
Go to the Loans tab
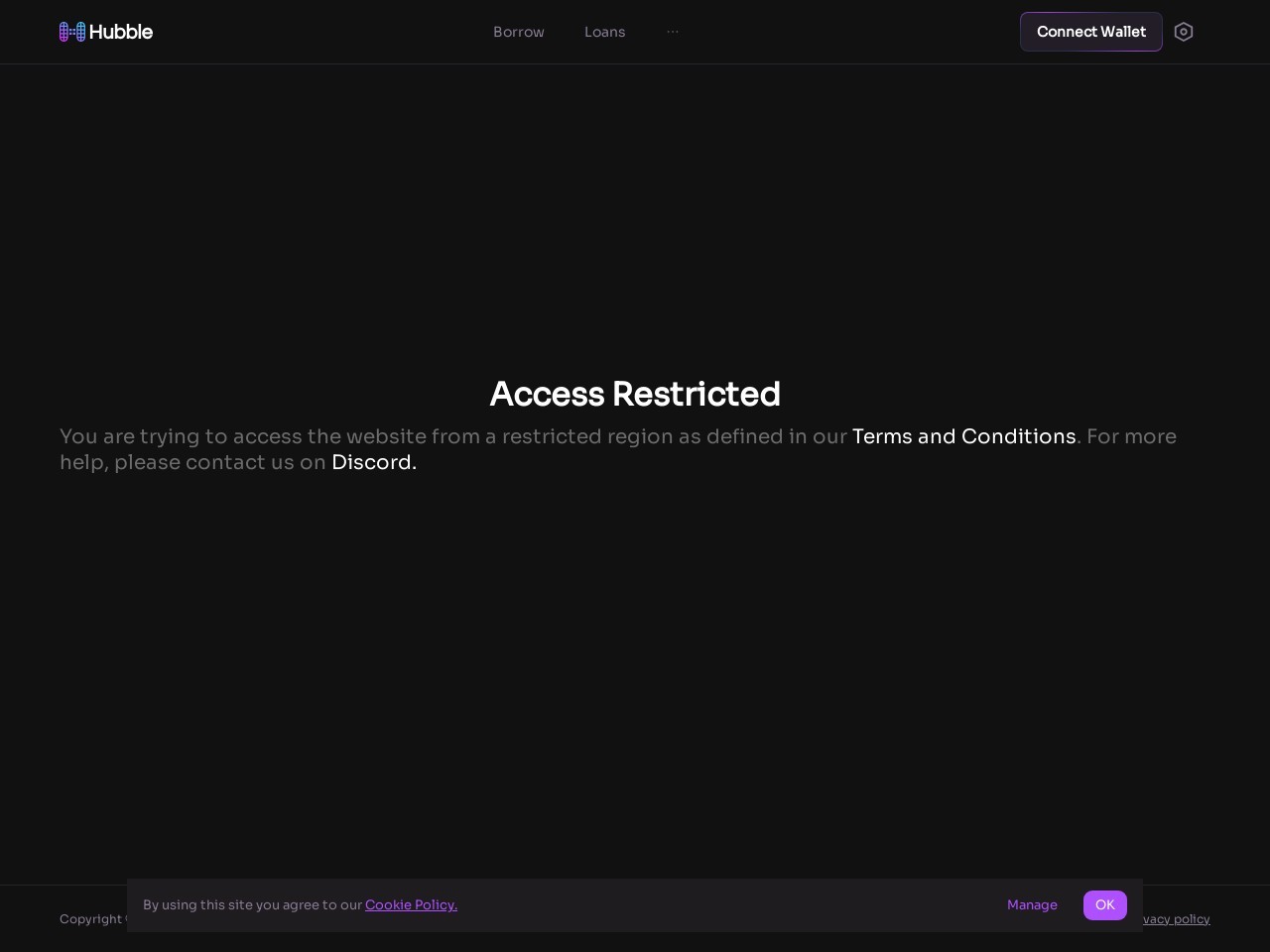point(604,32)
